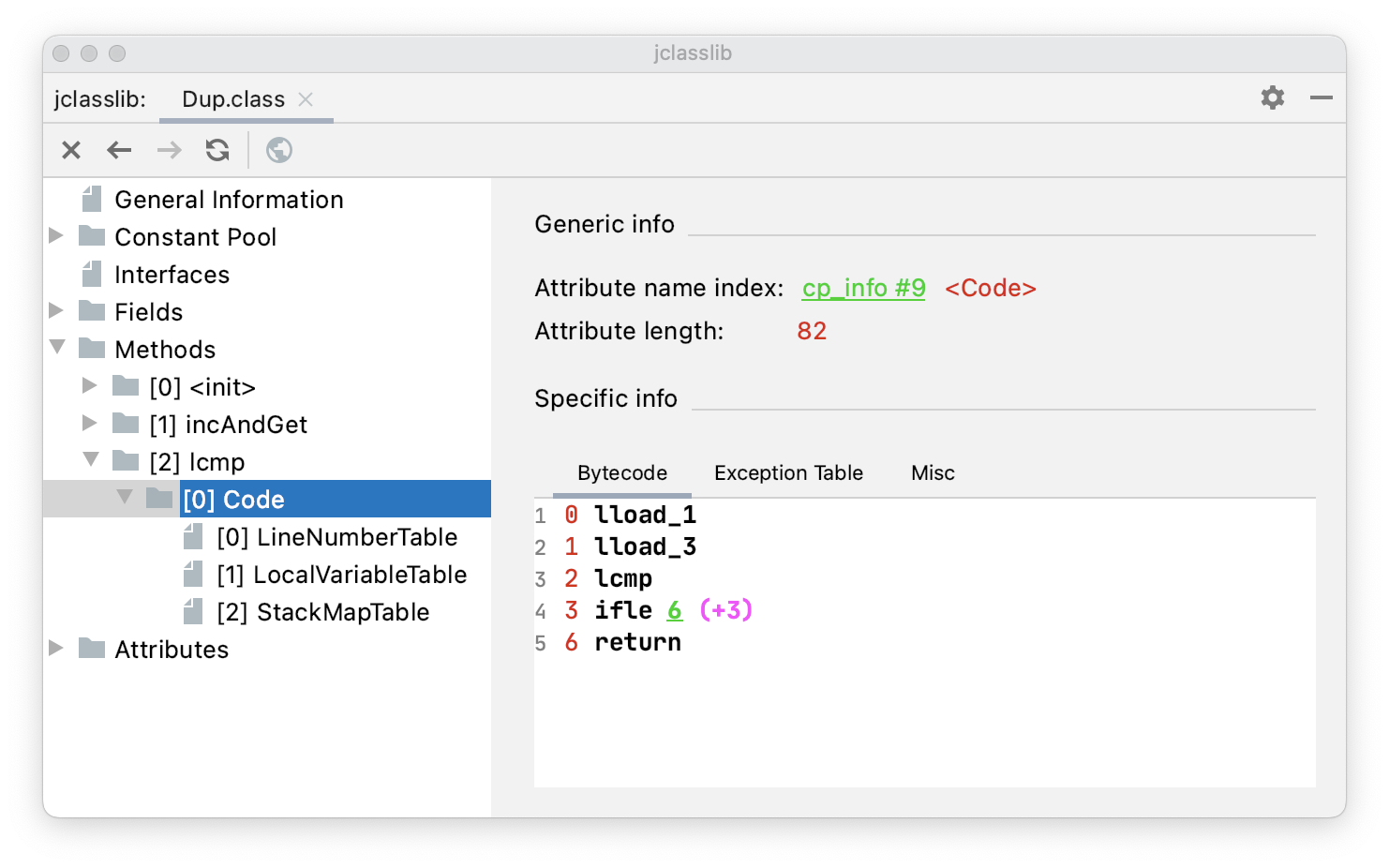Click the forward arrow toolbar button
Viewport: 1389px width, 868px height.
click(x=169, y=150)
